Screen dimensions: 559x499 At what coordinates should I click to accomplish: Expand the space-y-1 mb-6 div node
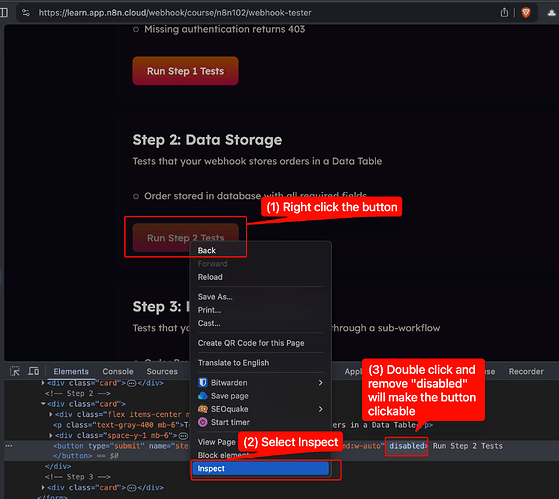(51, 436)
